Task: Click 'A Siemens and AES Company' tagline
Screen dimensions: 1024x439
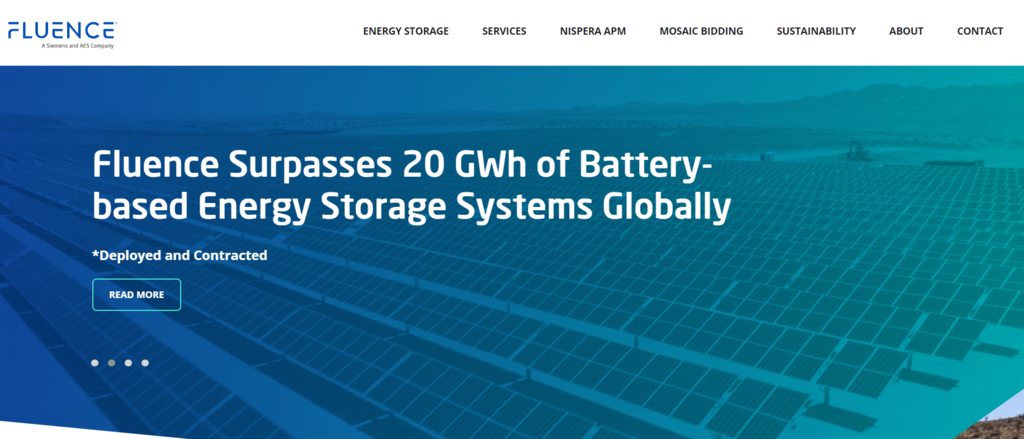Action: point(78,46)
